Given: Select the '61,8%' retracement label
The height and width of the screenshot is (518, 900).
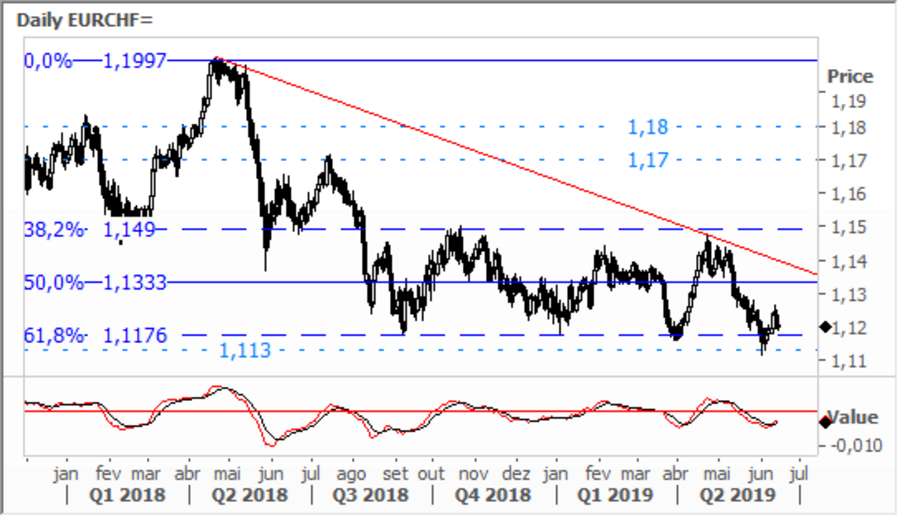Looking at the screenshot, I should click(x=54, y=335).
